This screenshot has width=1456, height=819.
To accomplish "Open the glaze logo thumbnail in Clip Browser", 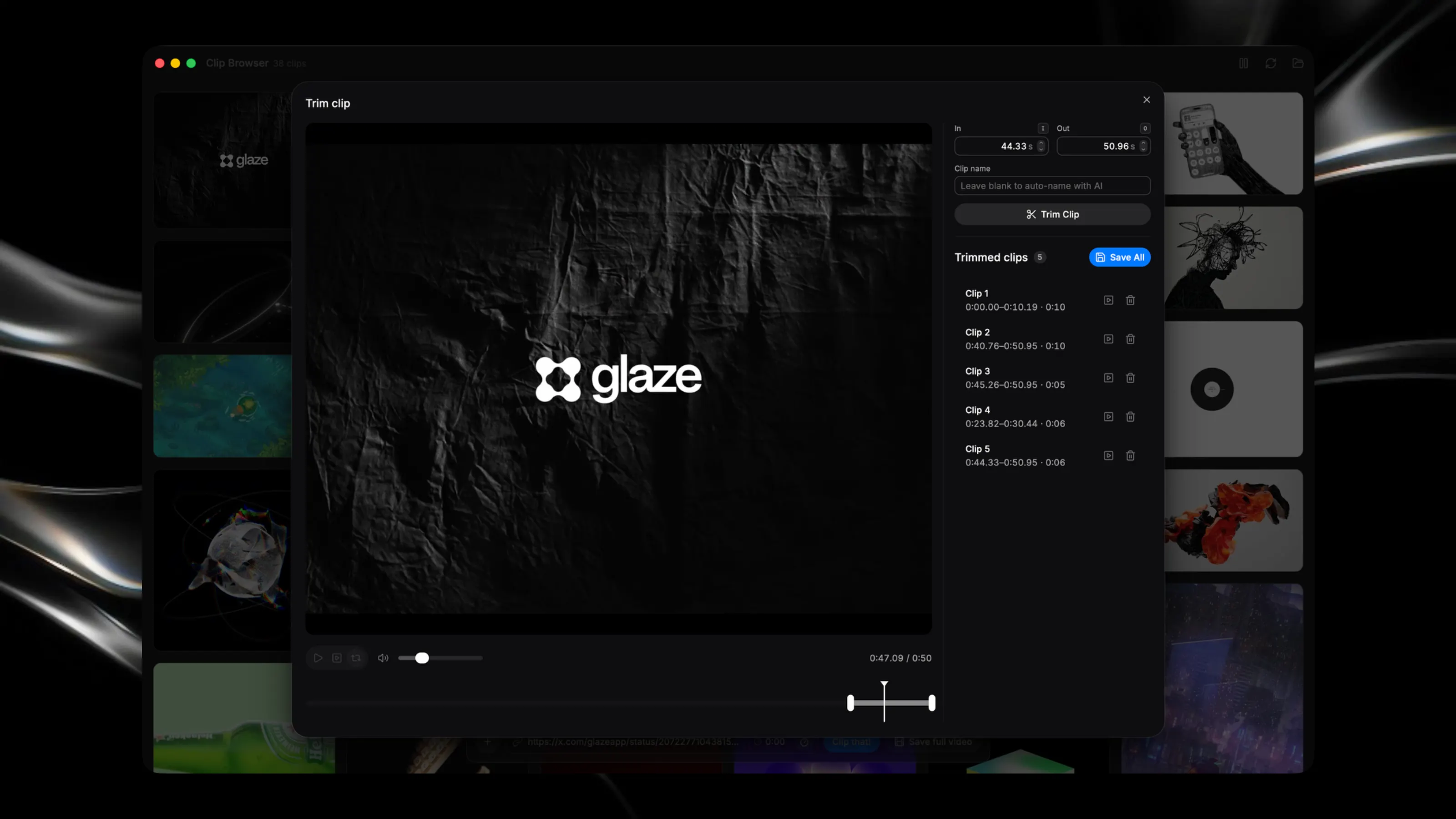I will (x=222, y=160).
